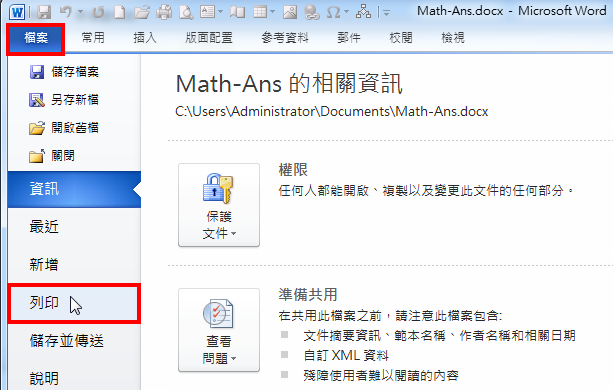613x390 pixels.
Task: Click the Save icon in Quick Access Toolbar
Action: tap(44, 13)
